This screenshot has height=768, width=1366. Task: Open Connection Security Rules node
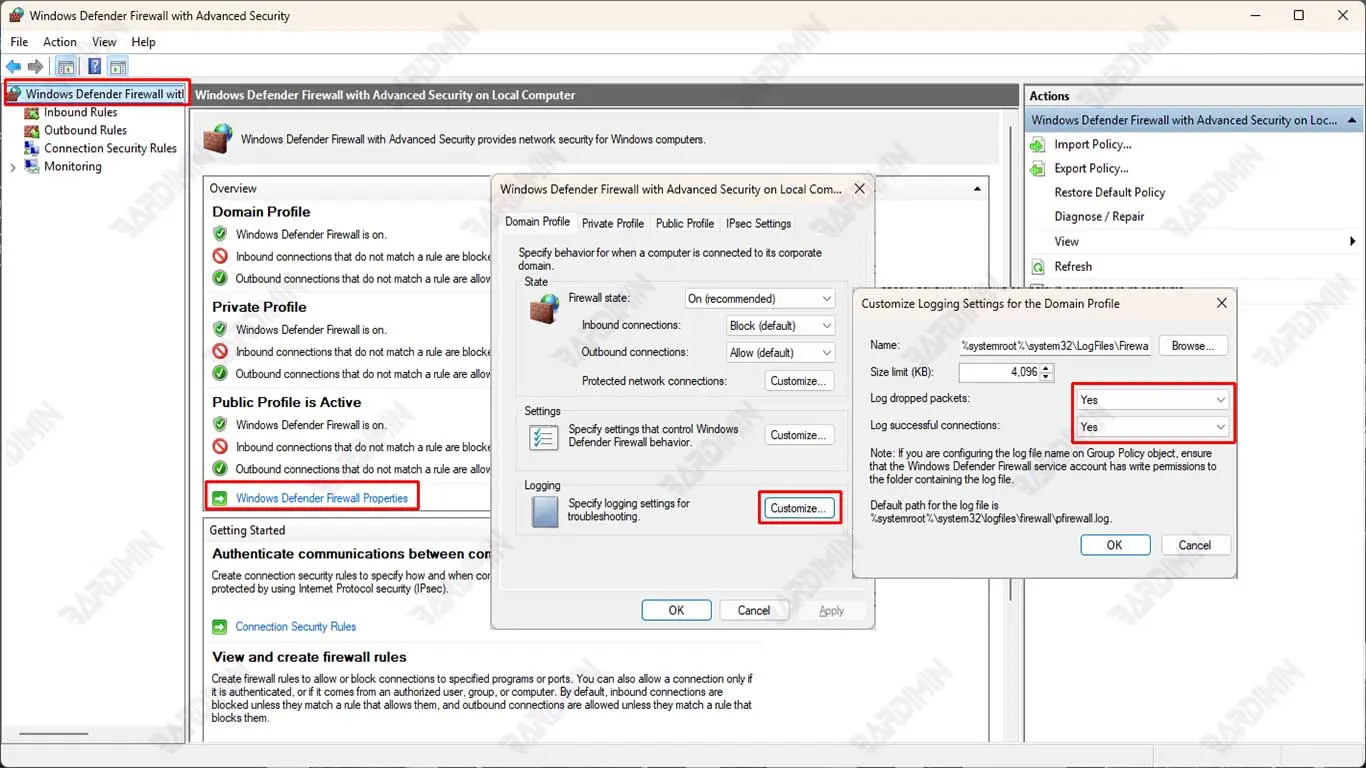(x=110, y=148)
